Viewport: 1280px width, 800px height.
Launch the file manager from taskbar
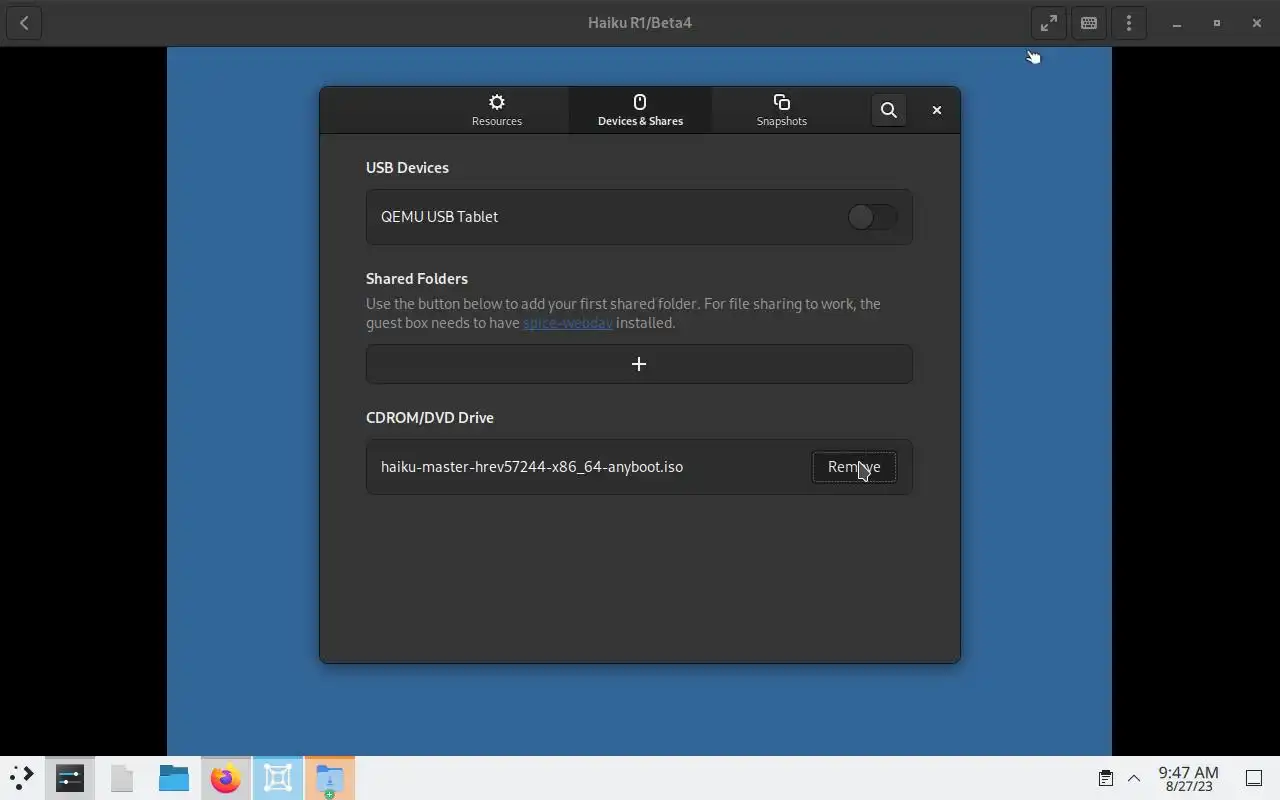click(174, 778)
